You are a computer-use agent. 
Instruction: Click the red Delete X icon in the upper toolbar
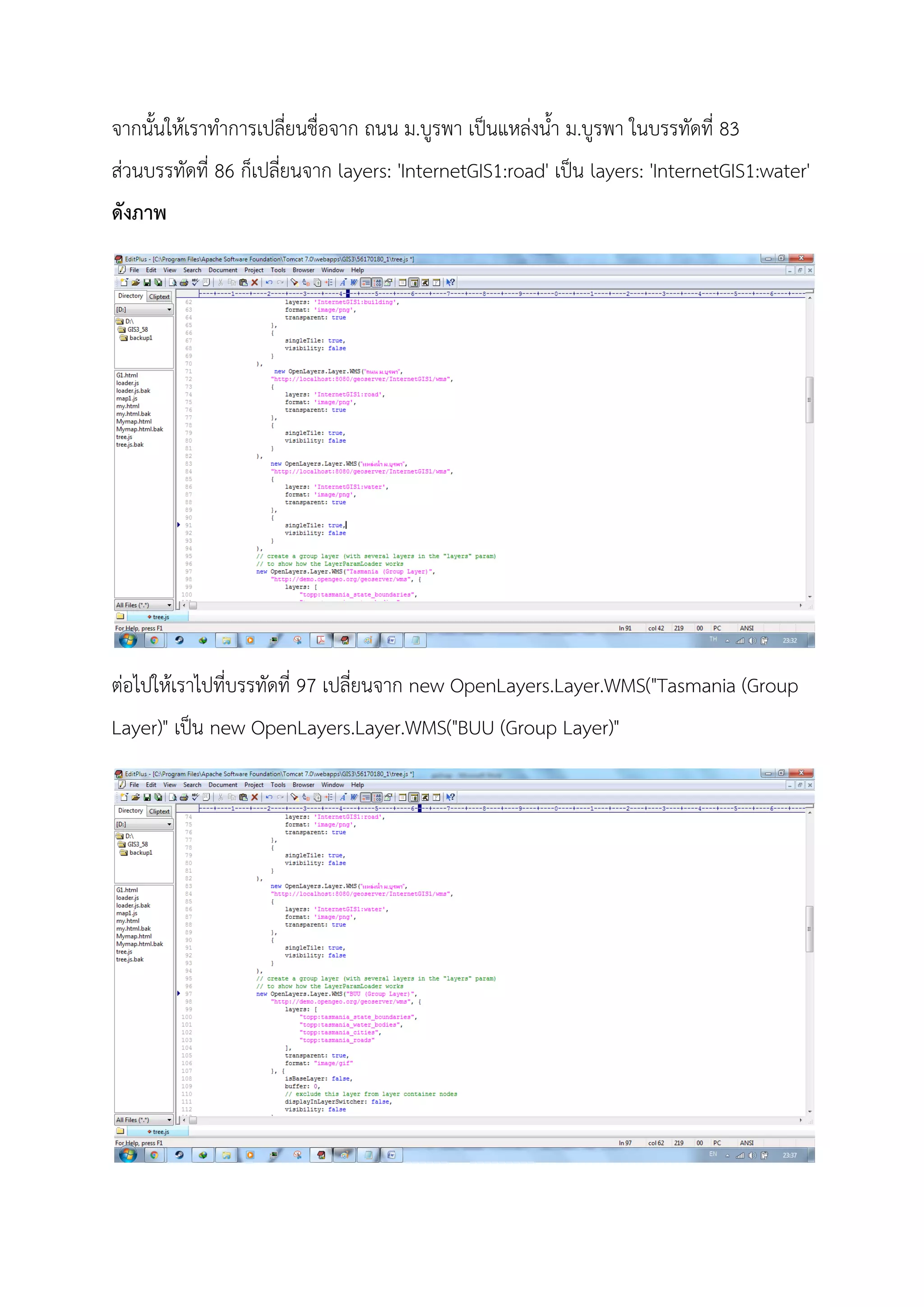coord(254,283)
